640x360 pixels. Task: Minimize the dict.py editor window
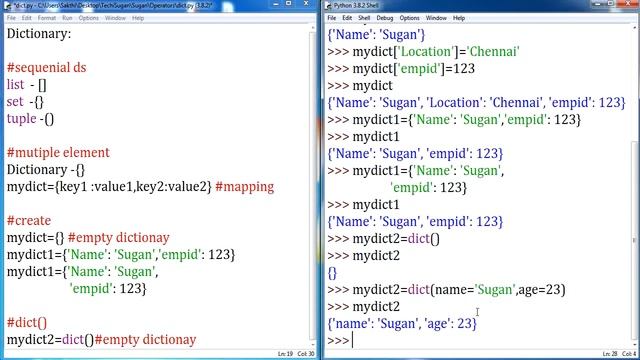(x=276, y=3)
